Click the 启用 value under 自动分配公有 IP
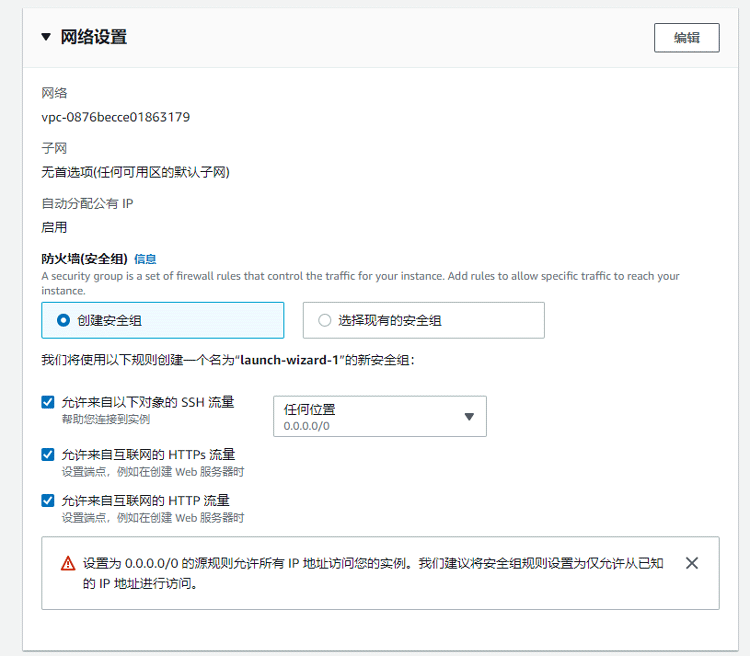Viewport: 750px width, 656px height. 54,227
